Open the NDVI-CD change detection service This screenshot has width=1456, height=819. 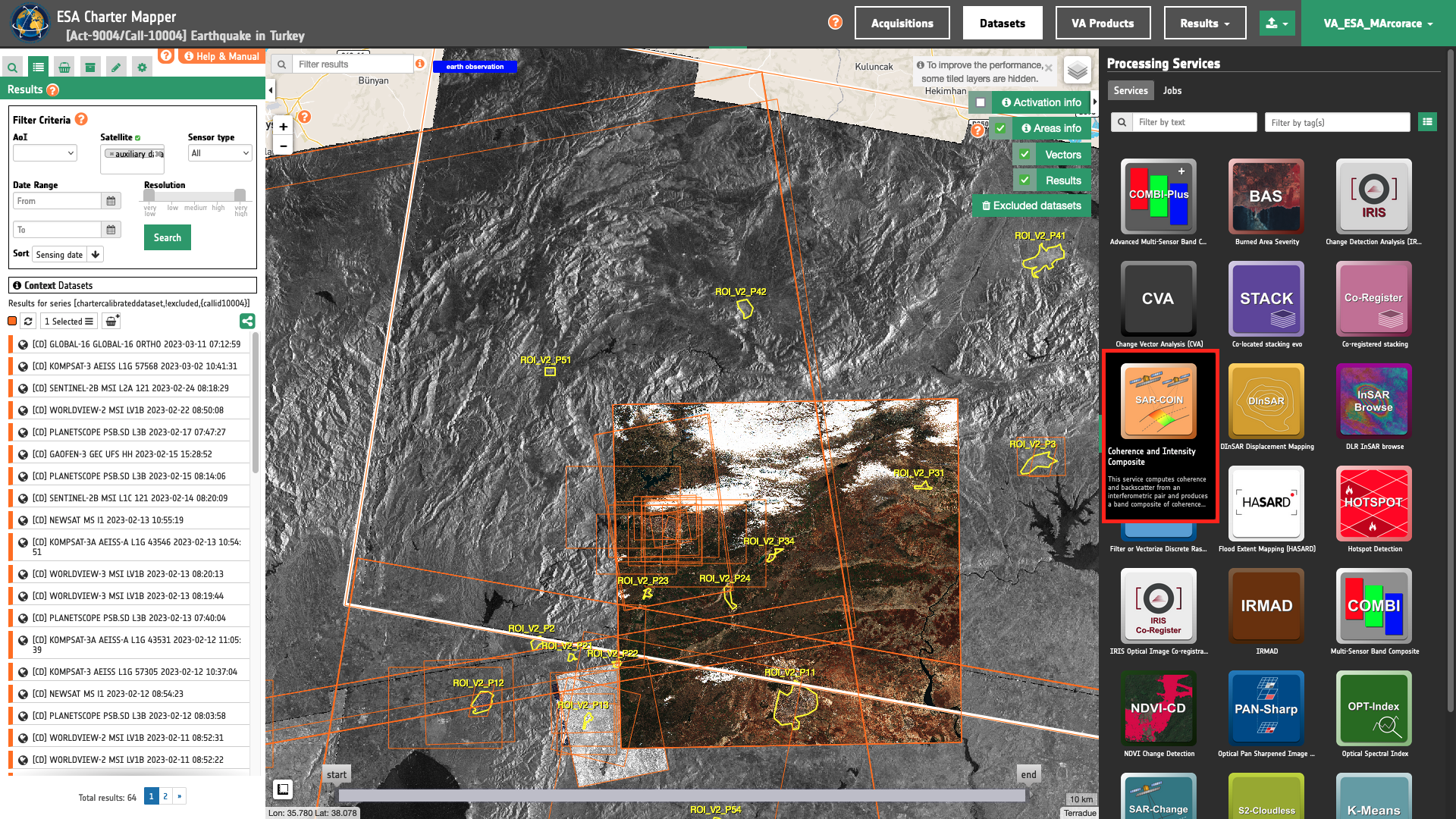click(1159, 708)
